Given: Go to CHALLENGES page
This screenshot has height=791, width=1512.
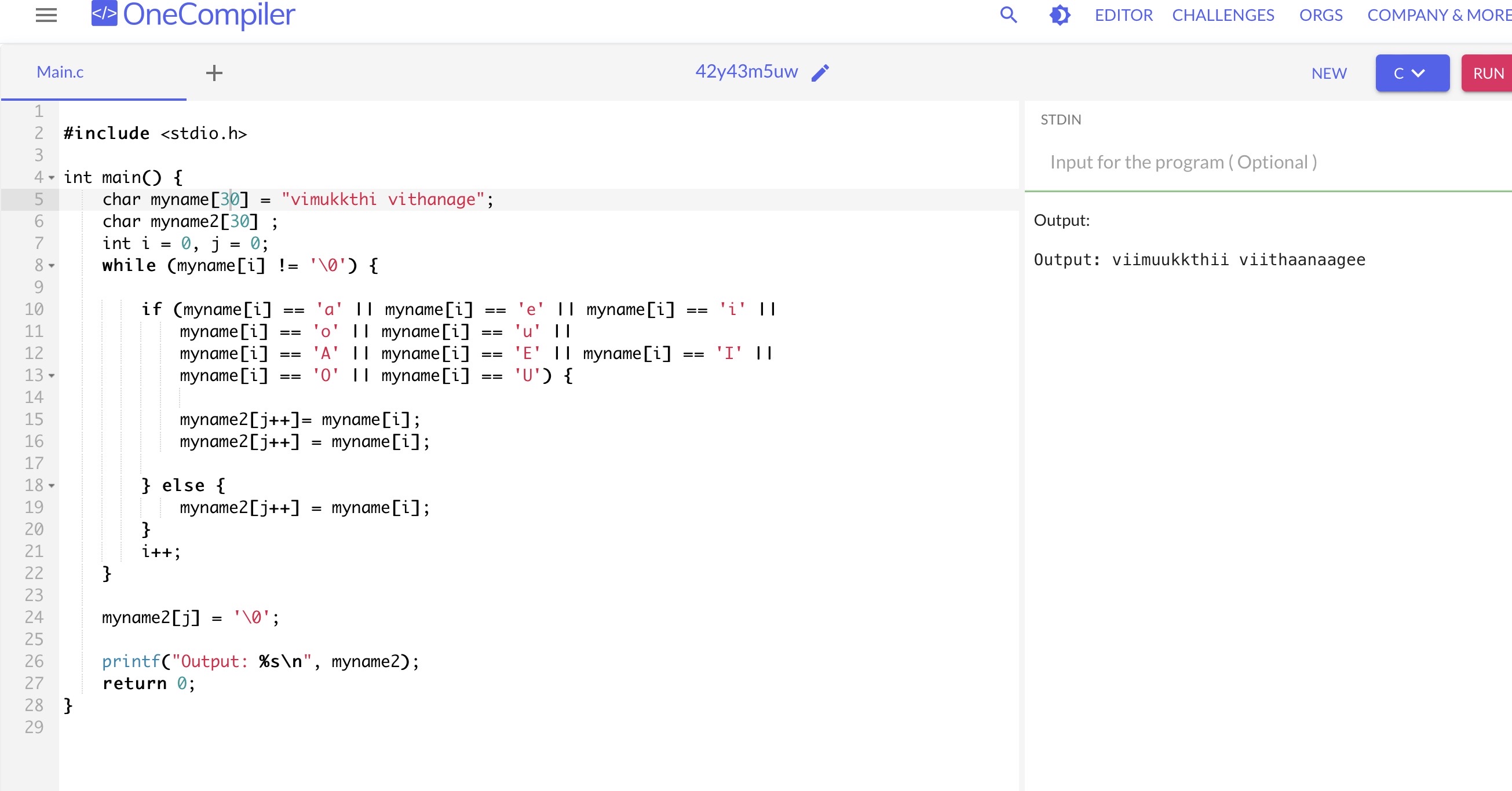Looking at the screenshot, I should pos(1224,15).
